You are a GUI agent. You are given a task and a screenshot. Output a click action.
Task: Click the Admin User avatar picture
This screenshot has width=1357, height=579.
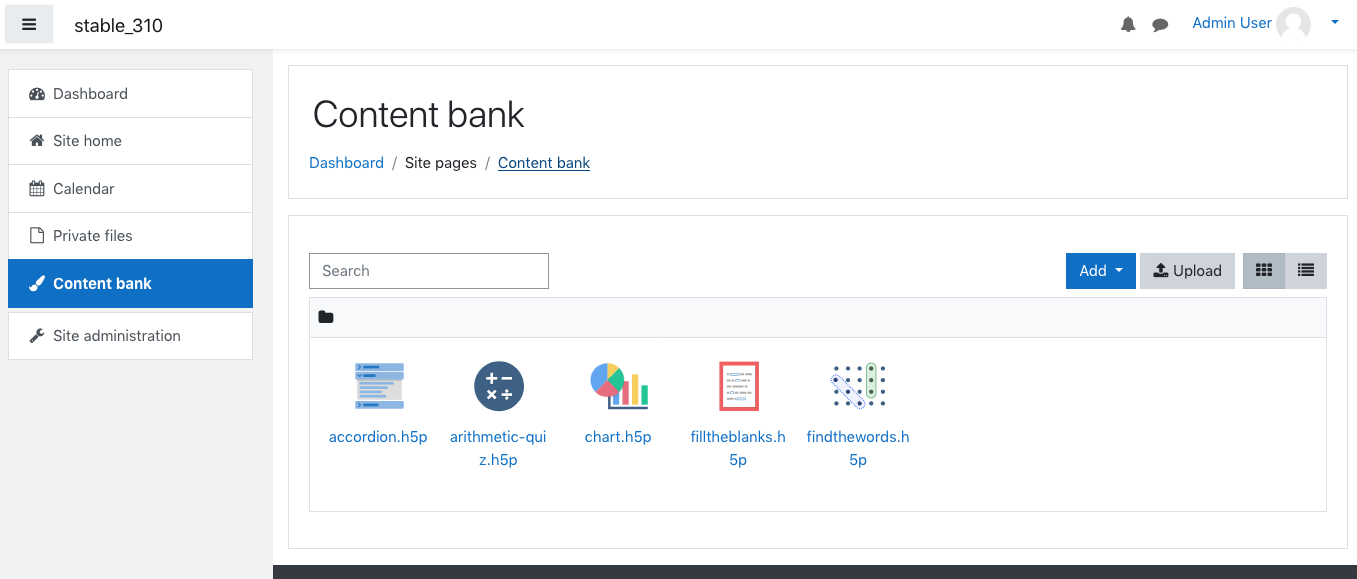pos(1293,24)
